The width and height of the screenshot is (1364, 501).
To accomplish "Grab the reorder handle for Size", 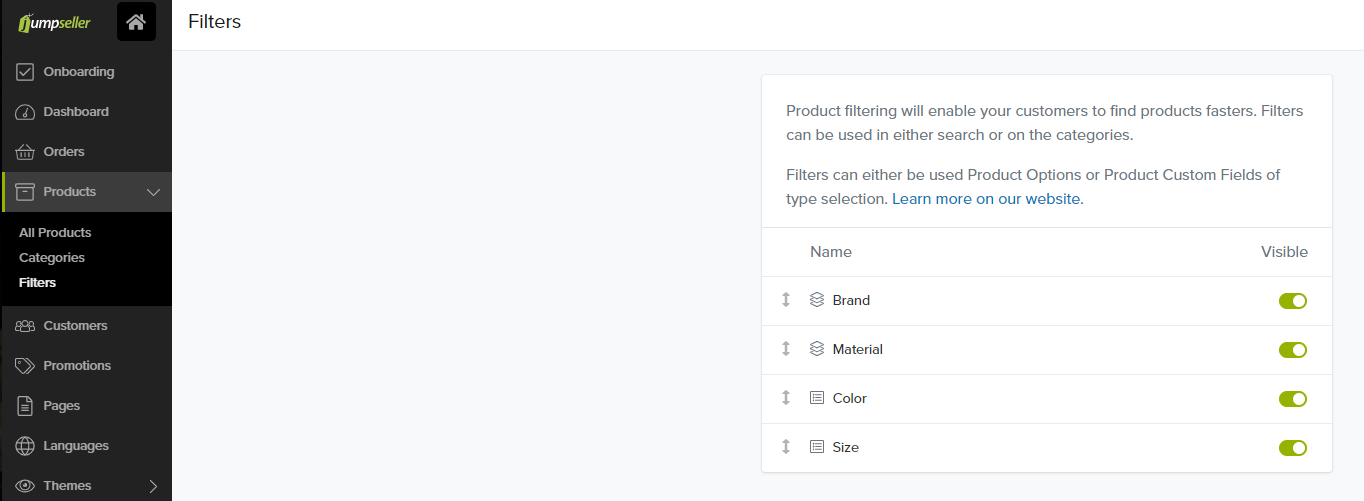I will click(x=786, y=447).
